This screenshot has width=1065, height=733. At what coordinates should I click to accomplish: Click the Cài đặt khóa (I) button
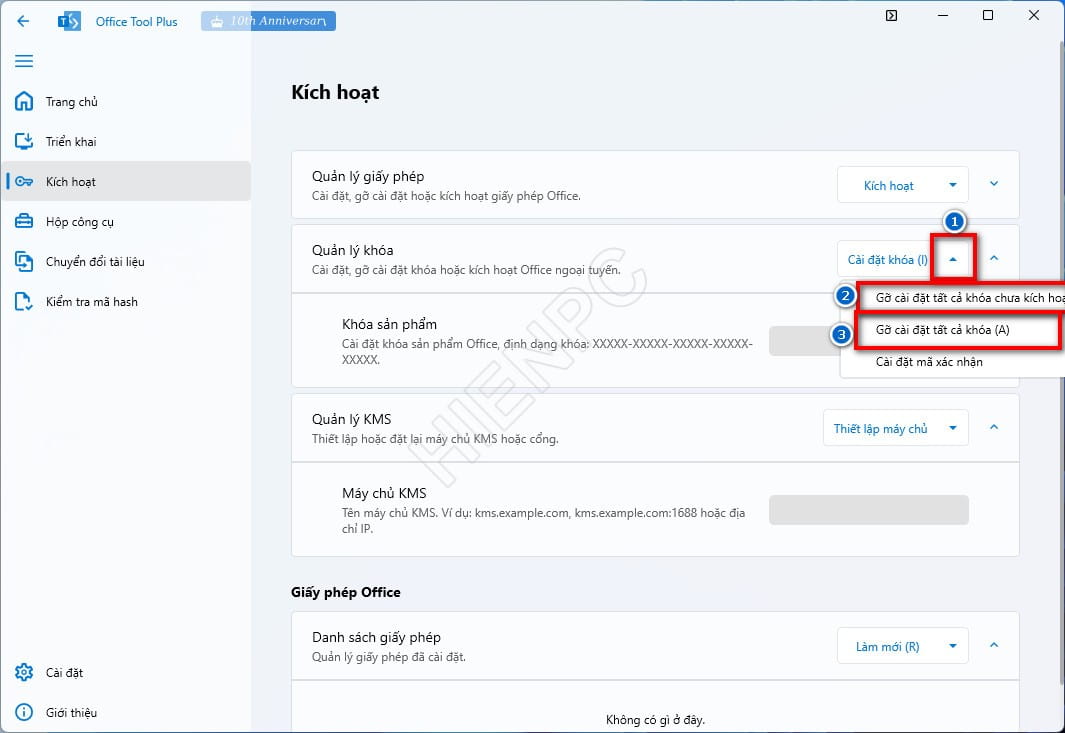(x=886, y=260)
